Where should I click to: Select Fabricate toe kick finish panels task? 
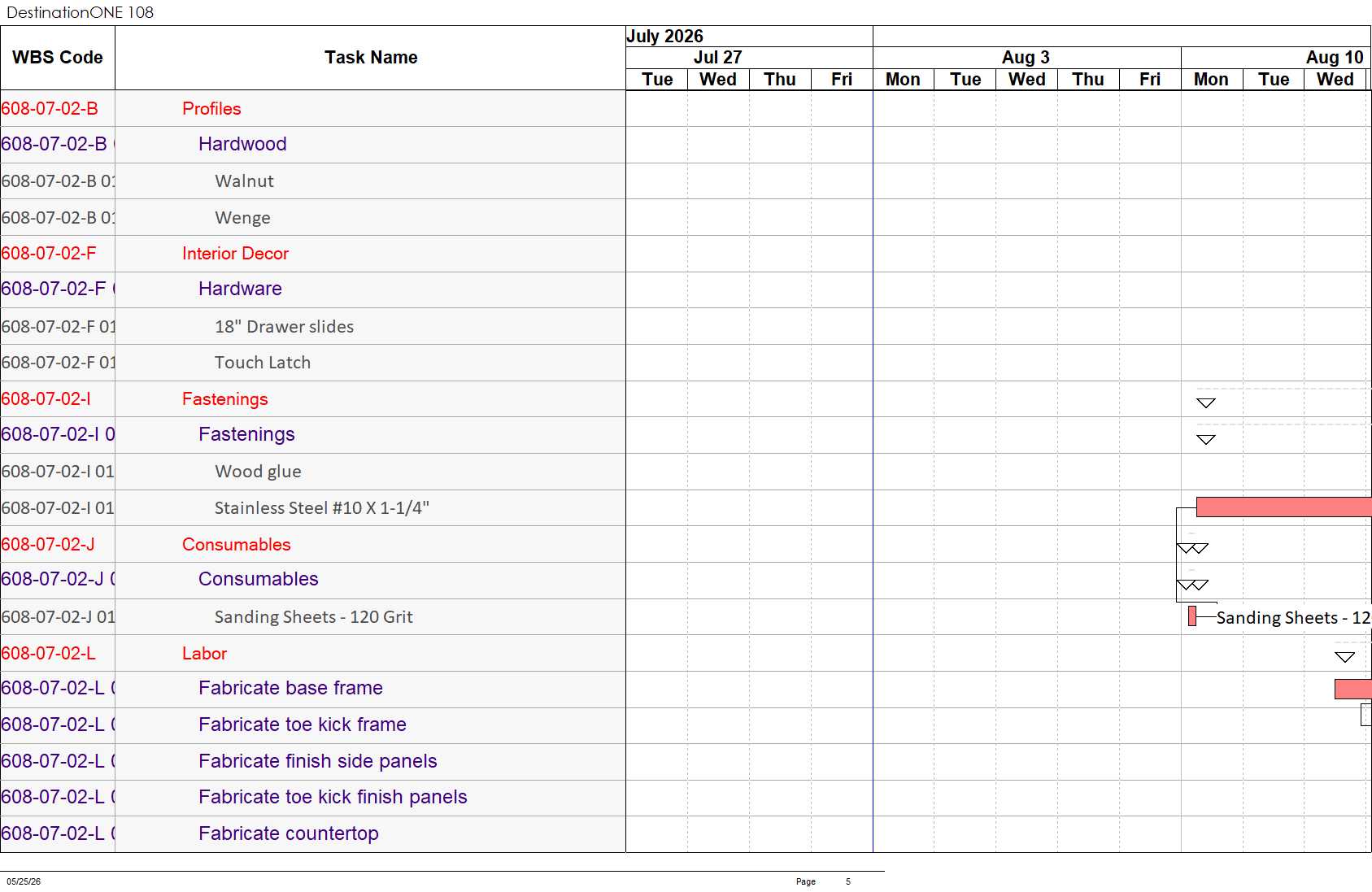(x=333, y=797)
